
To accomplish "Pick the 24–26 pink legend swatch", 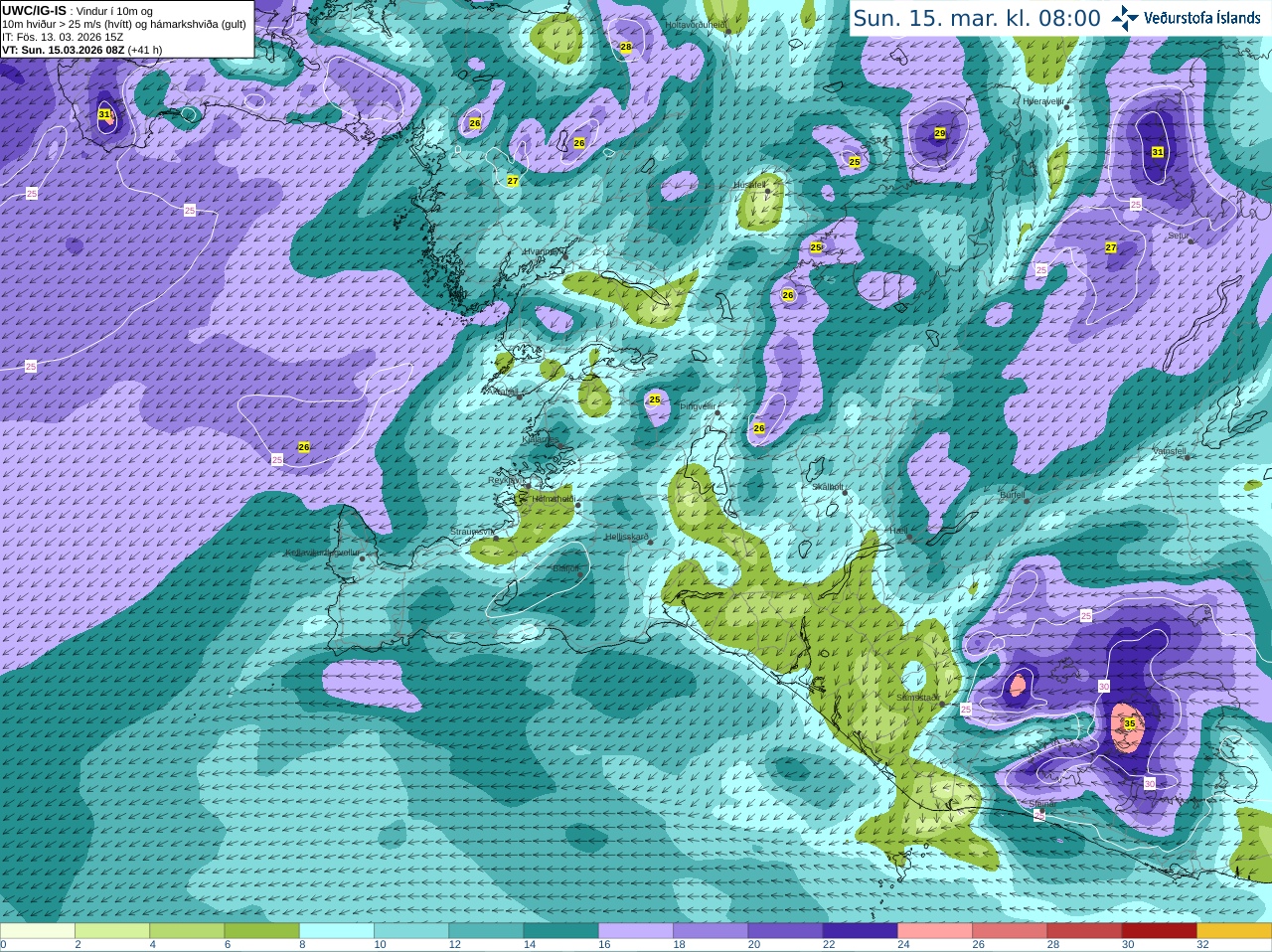I will pos(935,931).
